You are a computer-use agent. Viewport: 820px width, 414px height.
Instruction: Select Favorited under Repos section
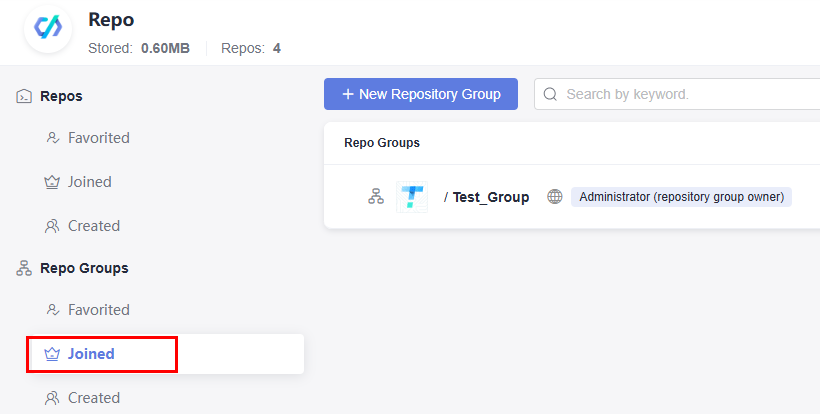[x=99, y=138]
